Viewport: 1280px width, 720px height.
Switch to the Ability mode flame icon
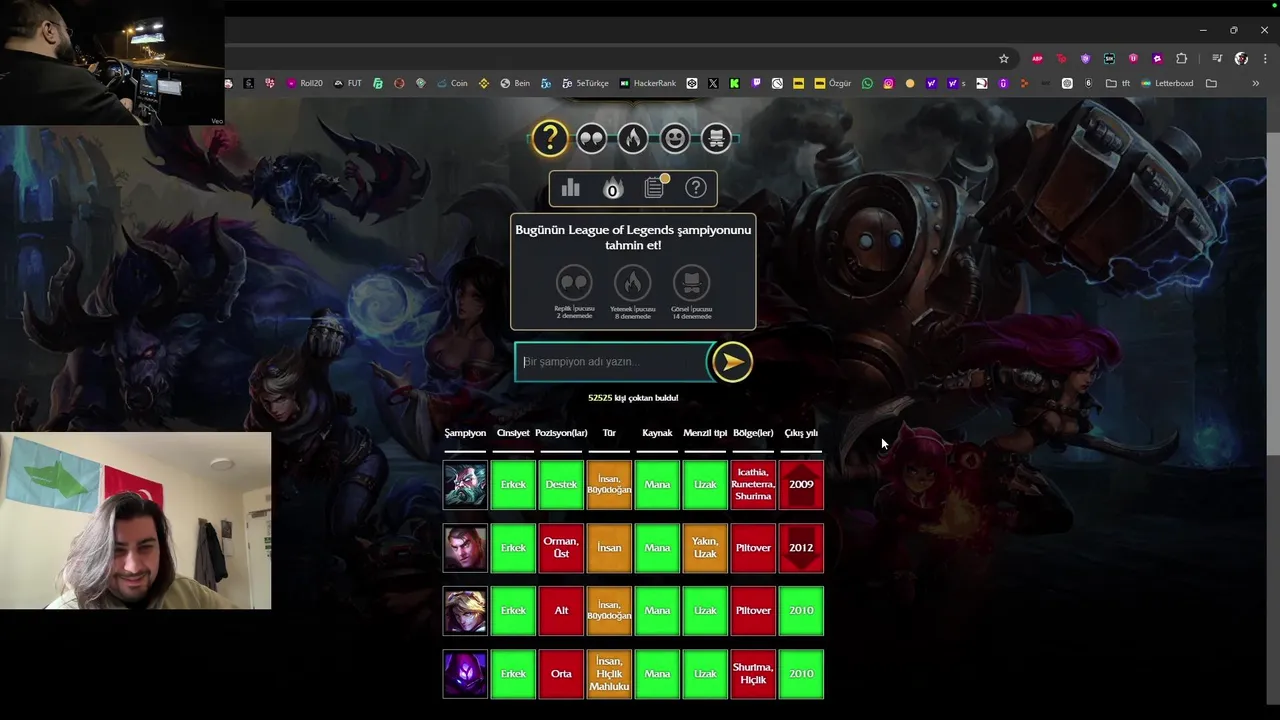633,138
